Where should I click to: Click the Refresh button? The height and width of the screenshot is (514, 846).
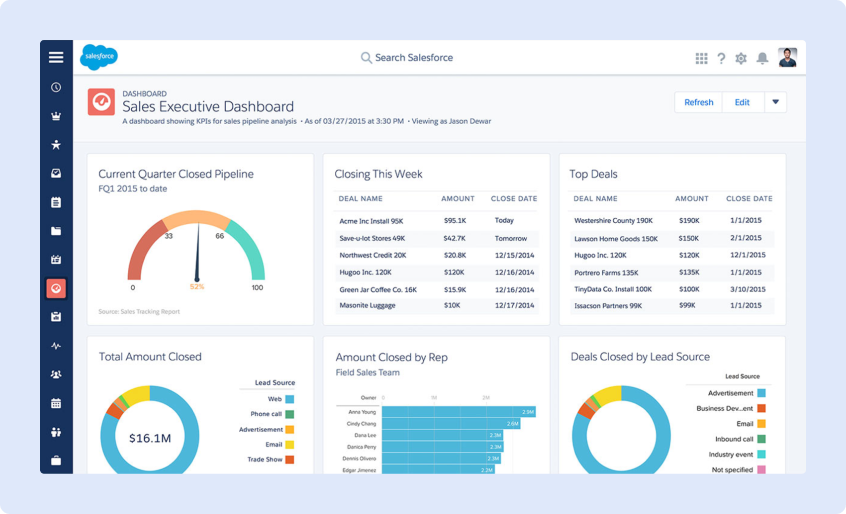(x=699, y=102)
